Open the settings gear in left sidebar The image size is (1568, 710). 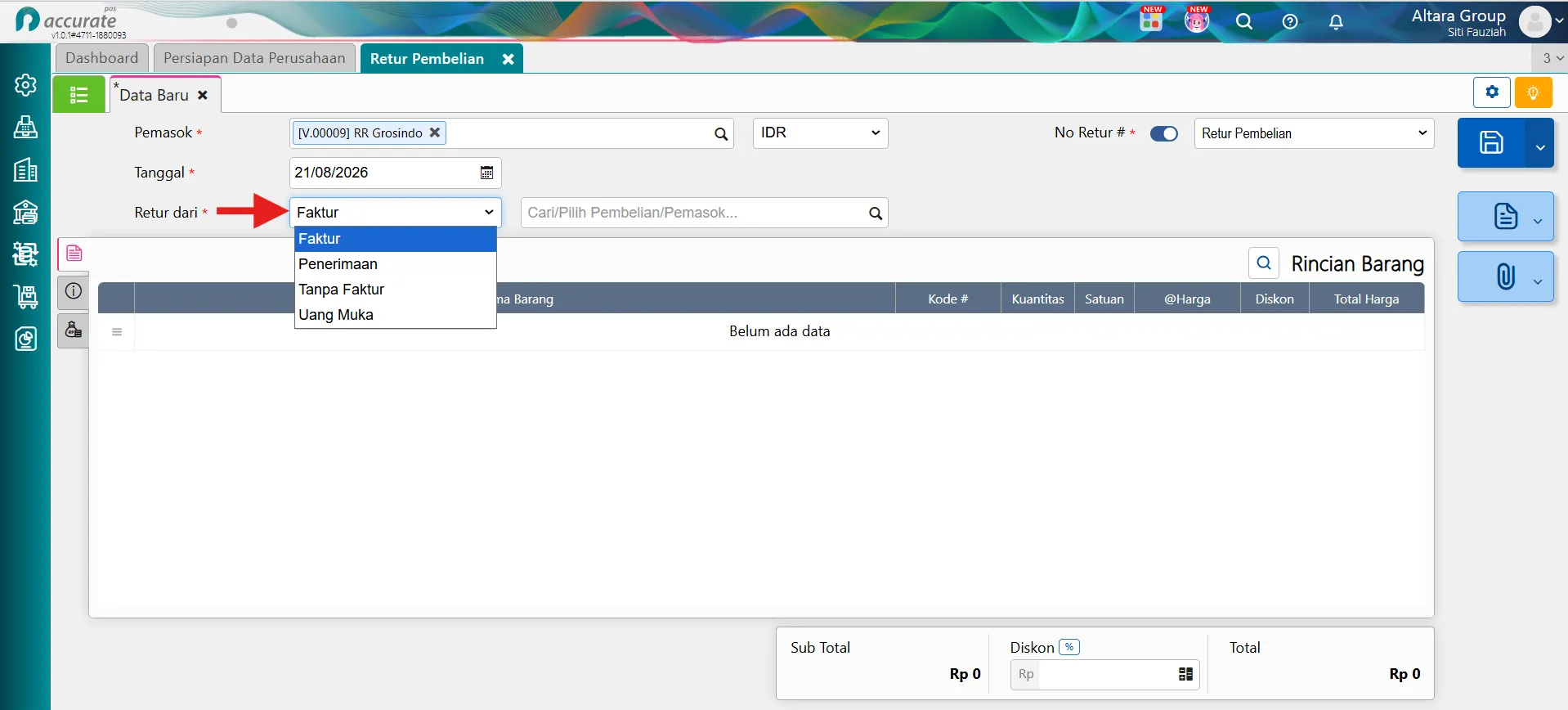click(25, 84)
